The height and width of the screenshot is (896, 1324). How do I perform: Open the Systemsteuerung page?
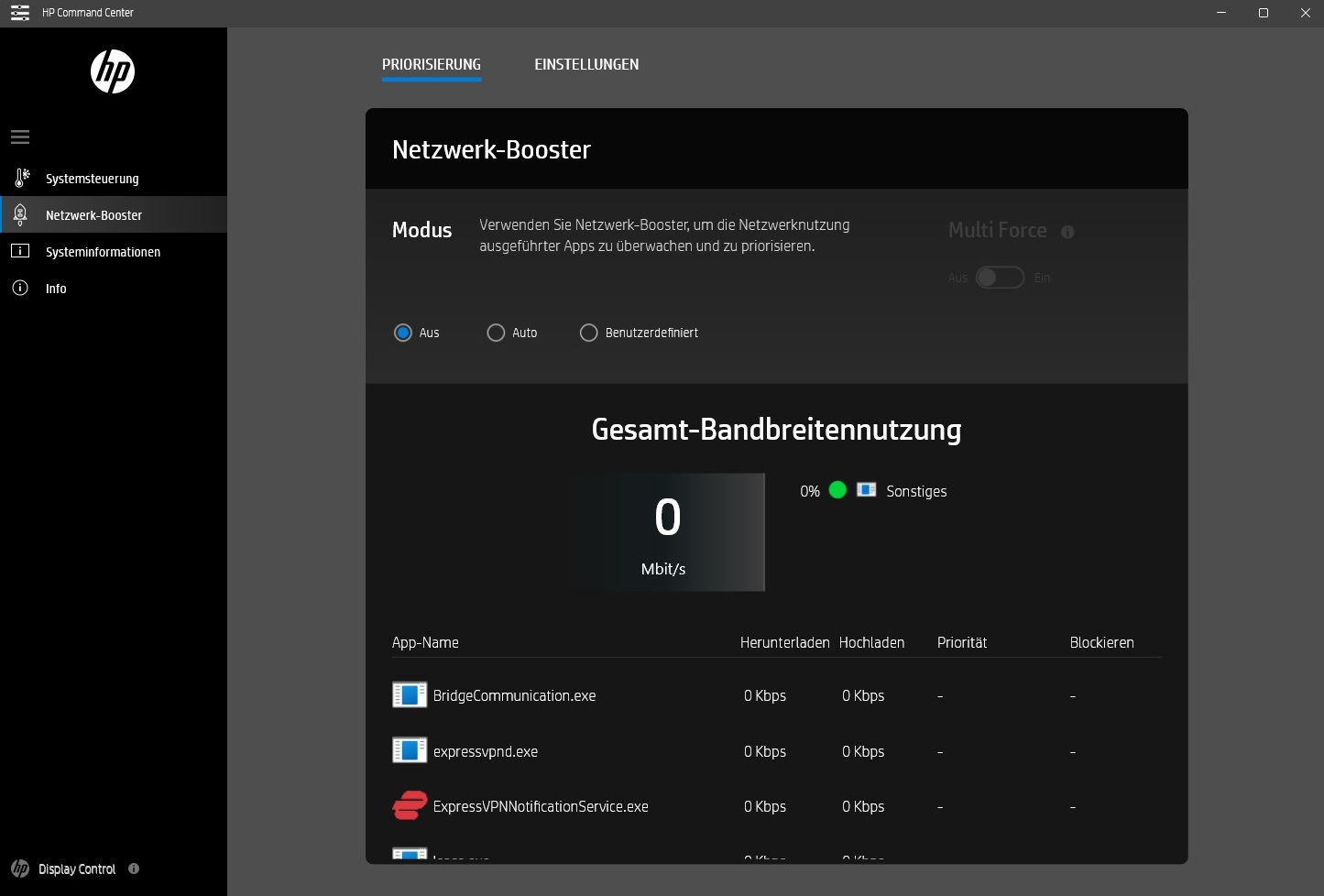tap(93, 179)
